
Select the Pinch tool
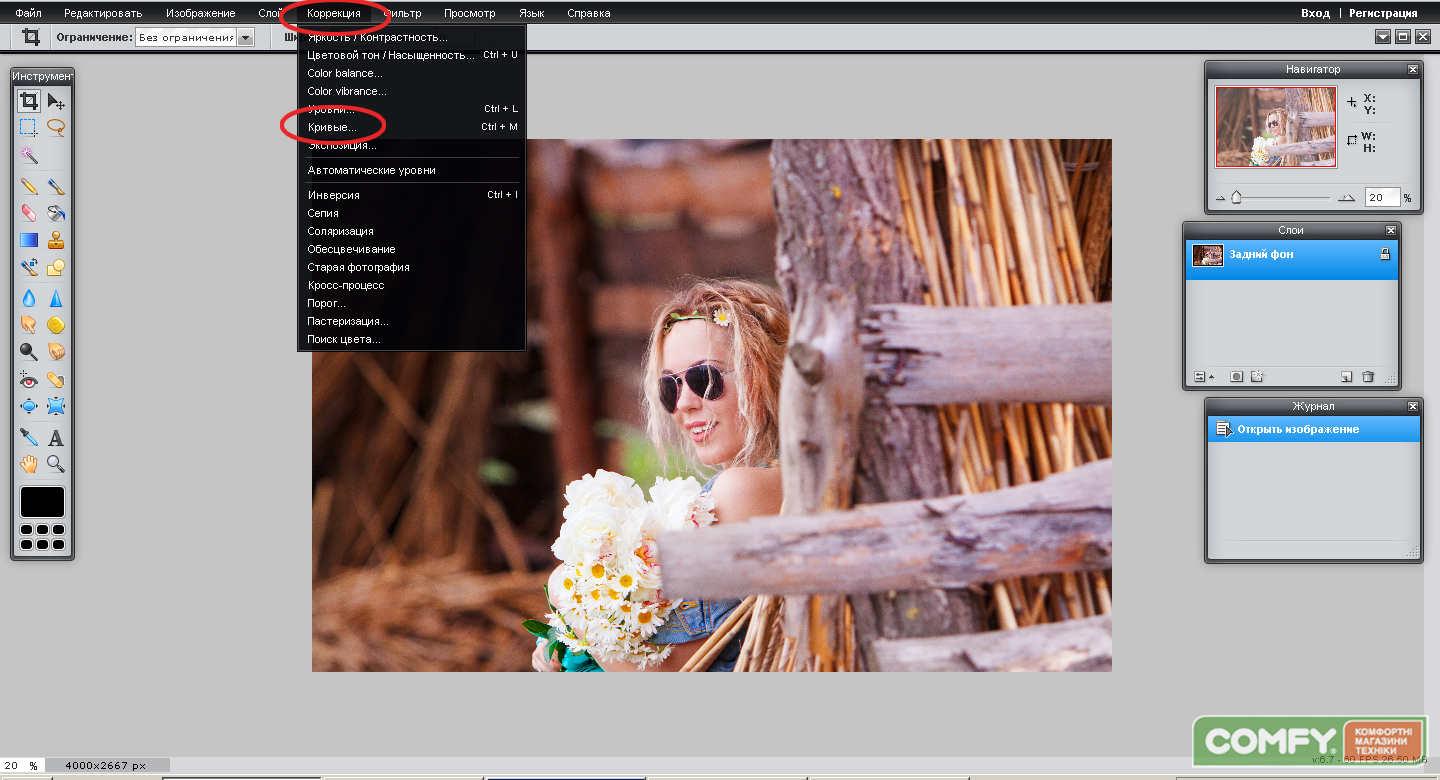click(56, 407)
